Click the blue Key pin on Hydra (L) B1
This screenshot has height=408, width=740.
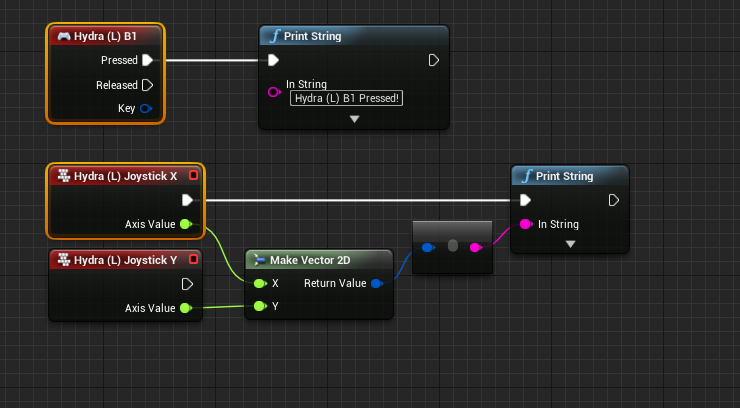[x=146, y=108]
